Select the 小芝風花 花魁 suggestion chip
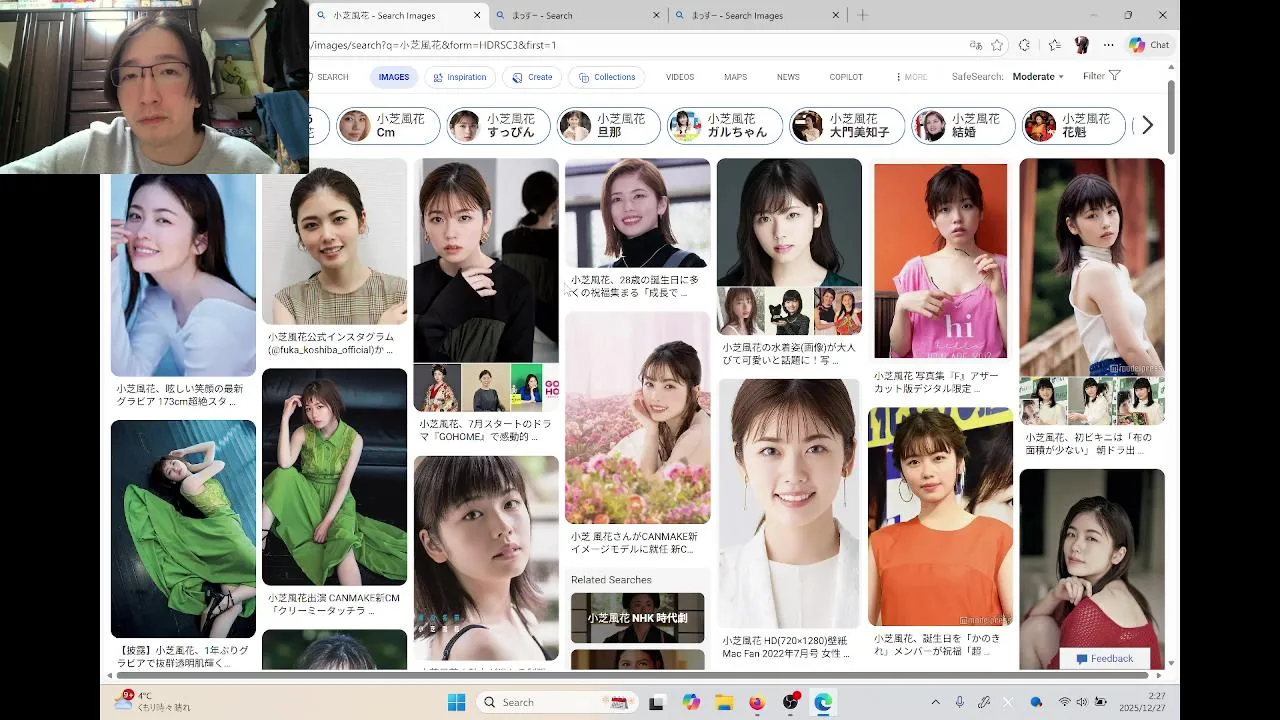This screenshot has width=1280, height=720. pyautogui.click(x=1074, y=126)
